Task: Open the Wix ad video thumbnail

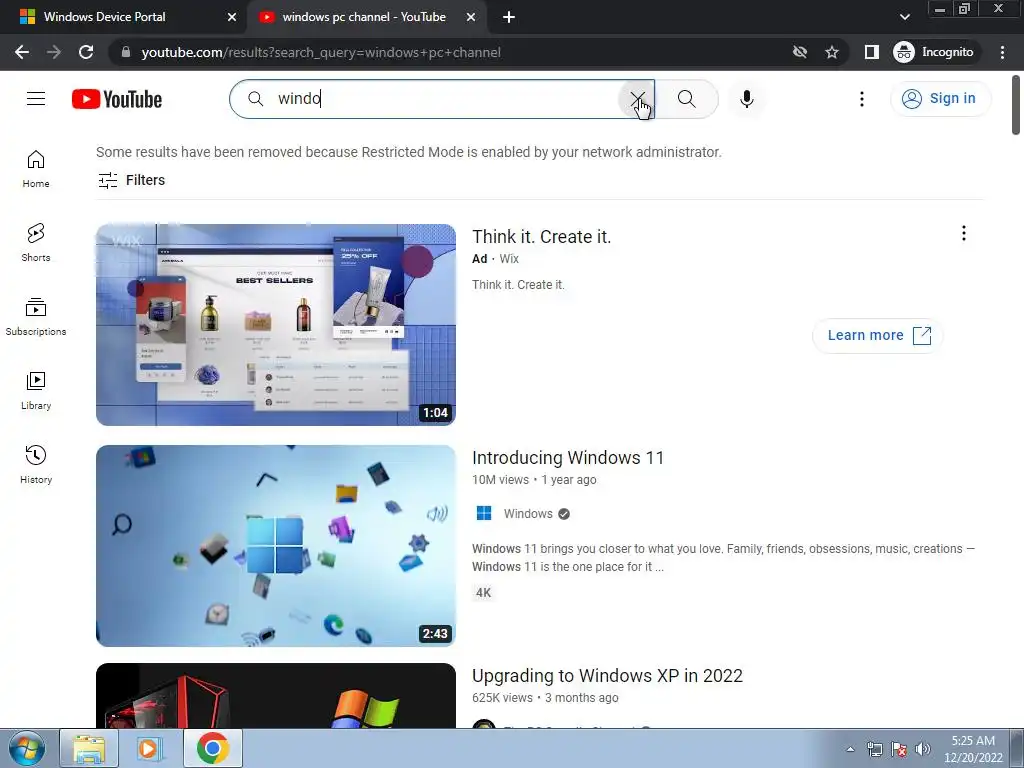Action: tap(276, 325)
